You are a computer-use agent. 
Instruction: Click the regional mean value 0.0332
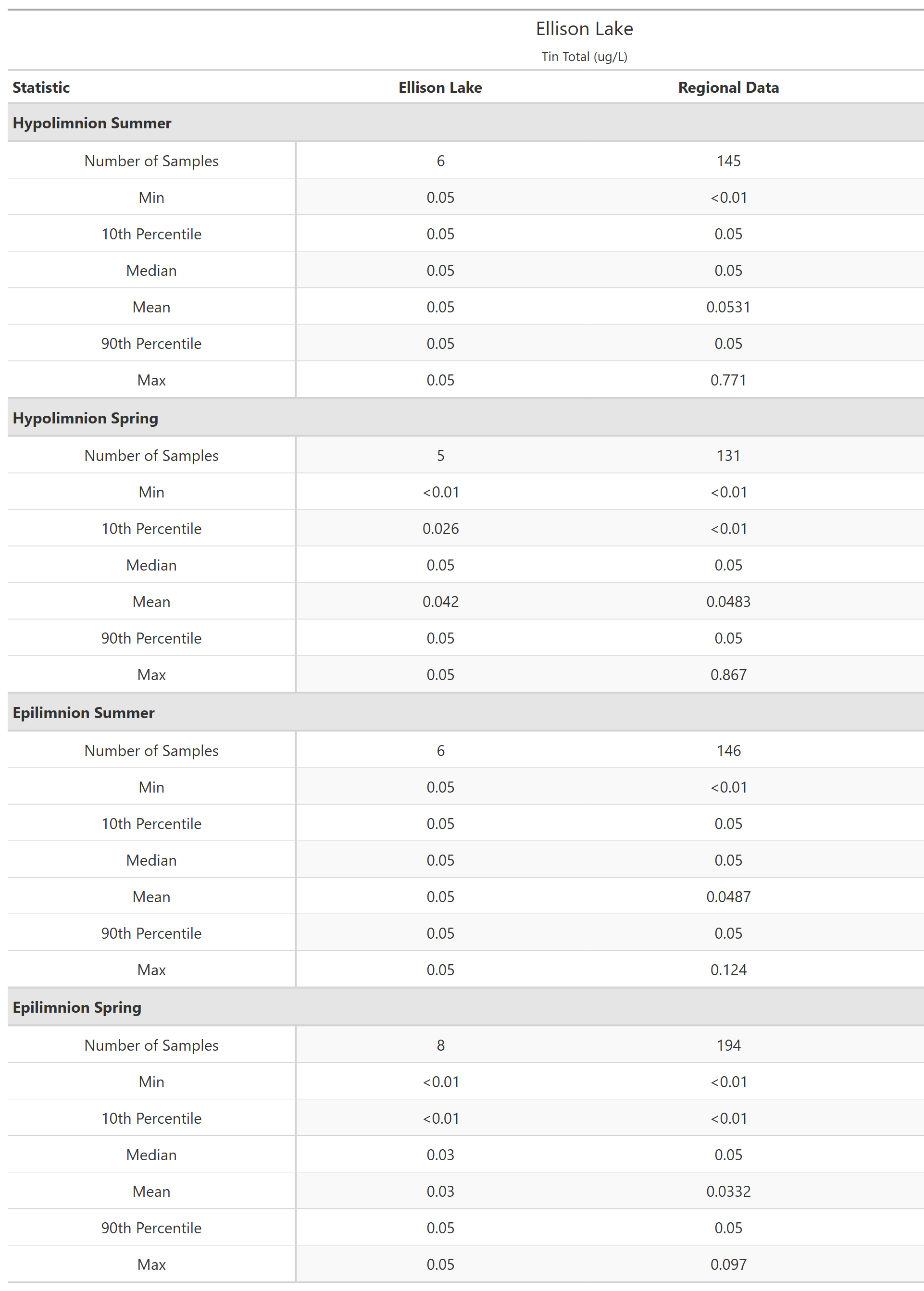[728, 1192]
